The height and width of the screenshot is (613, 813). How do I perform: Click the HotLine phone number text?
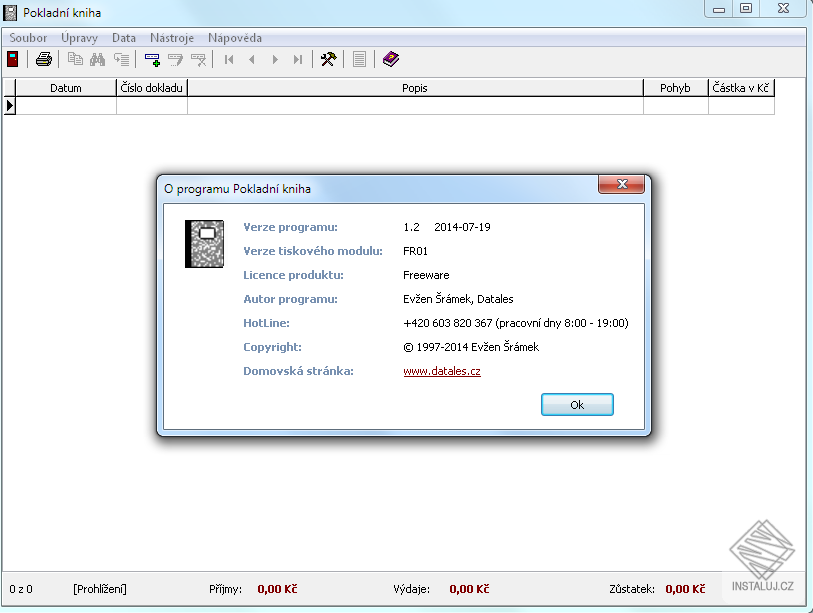click(515, 323)
